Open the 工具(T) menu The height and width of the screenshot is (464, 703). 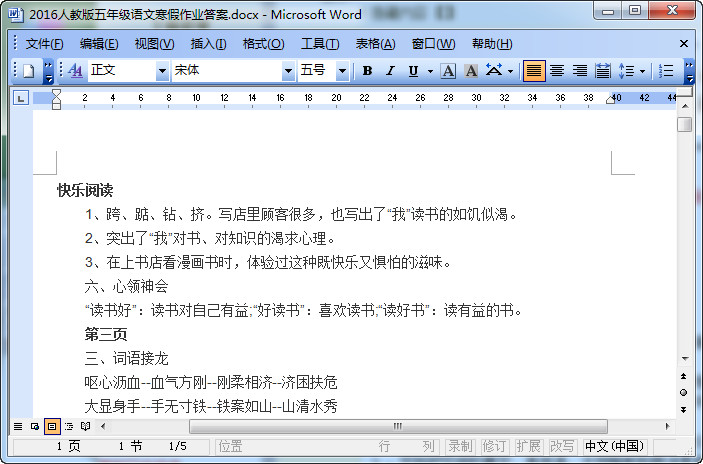pyautogui.click(x=320, y=44)
